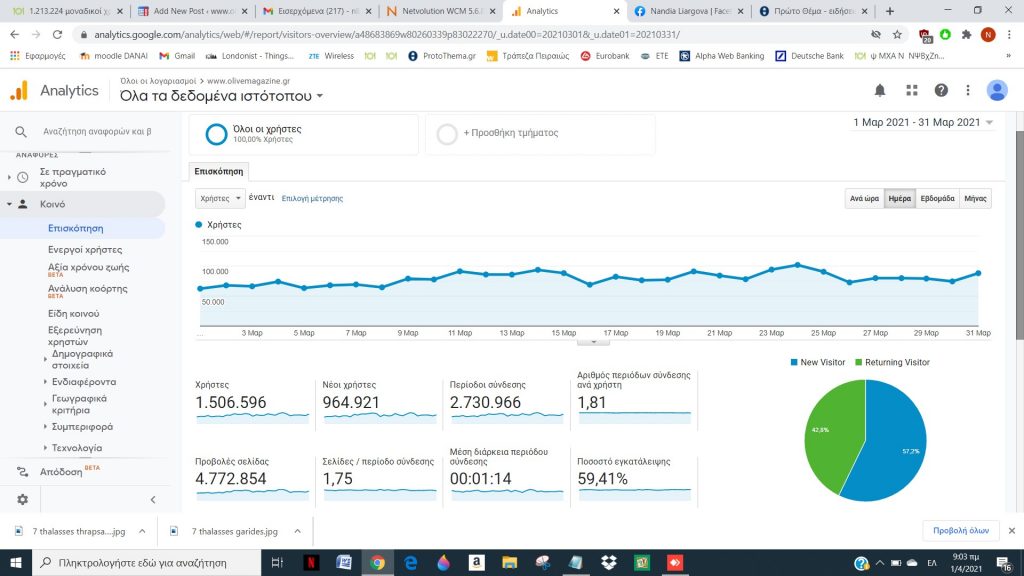Click the search reports magnifier icon
The image size is (1024, 576).
21,132
